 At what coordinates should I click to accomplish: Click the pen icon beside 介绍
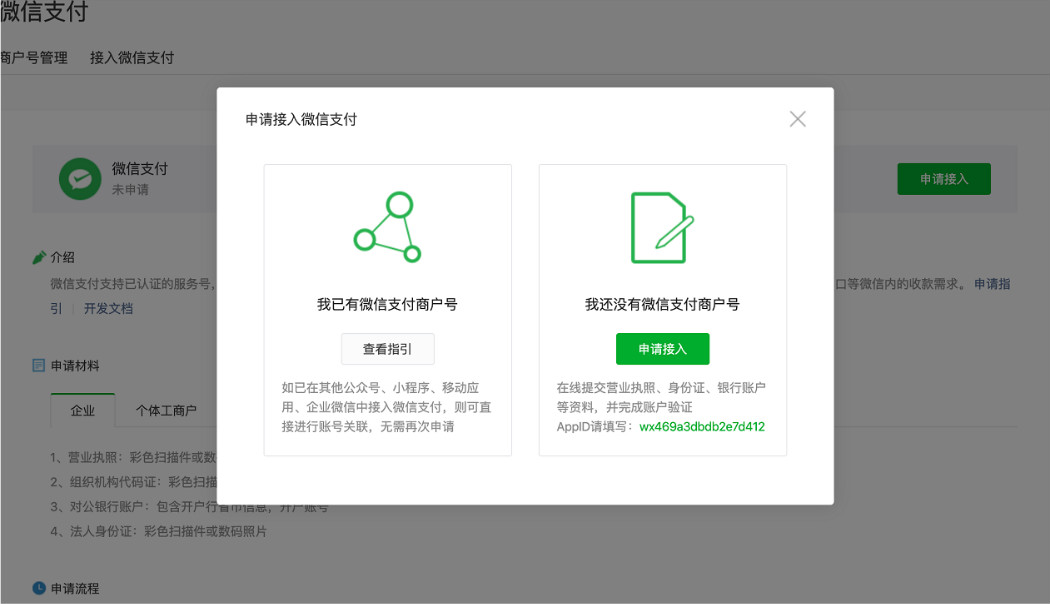click(39, 257)
